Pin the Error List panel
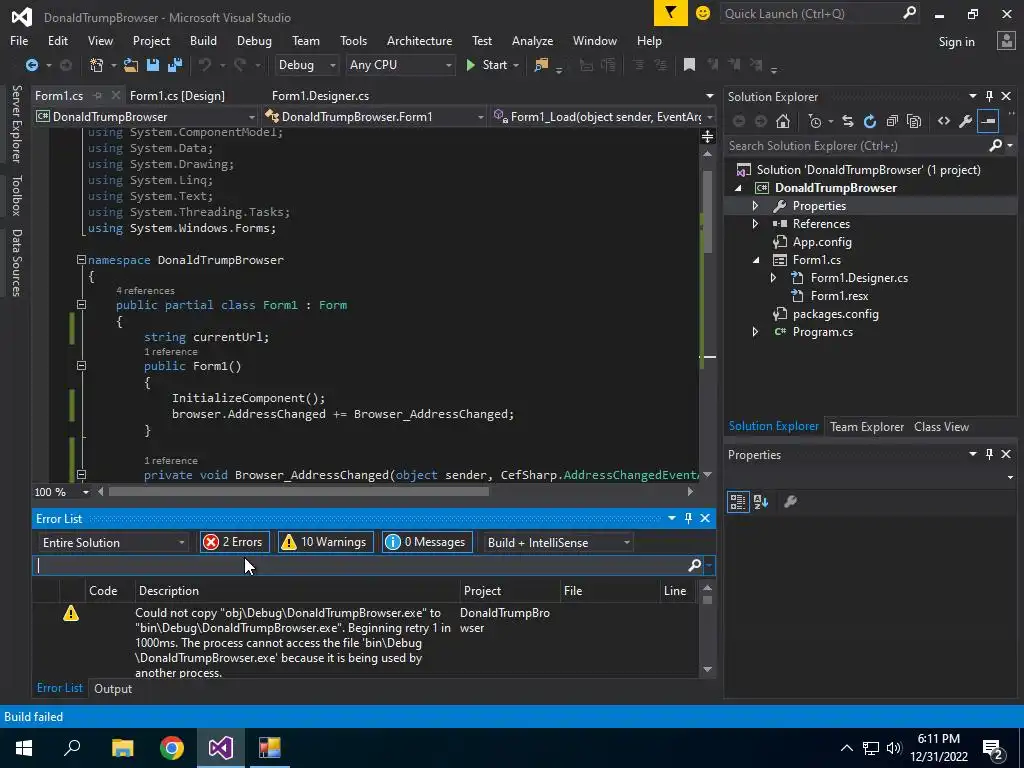The image size is (1024, 768). (688, 518)
